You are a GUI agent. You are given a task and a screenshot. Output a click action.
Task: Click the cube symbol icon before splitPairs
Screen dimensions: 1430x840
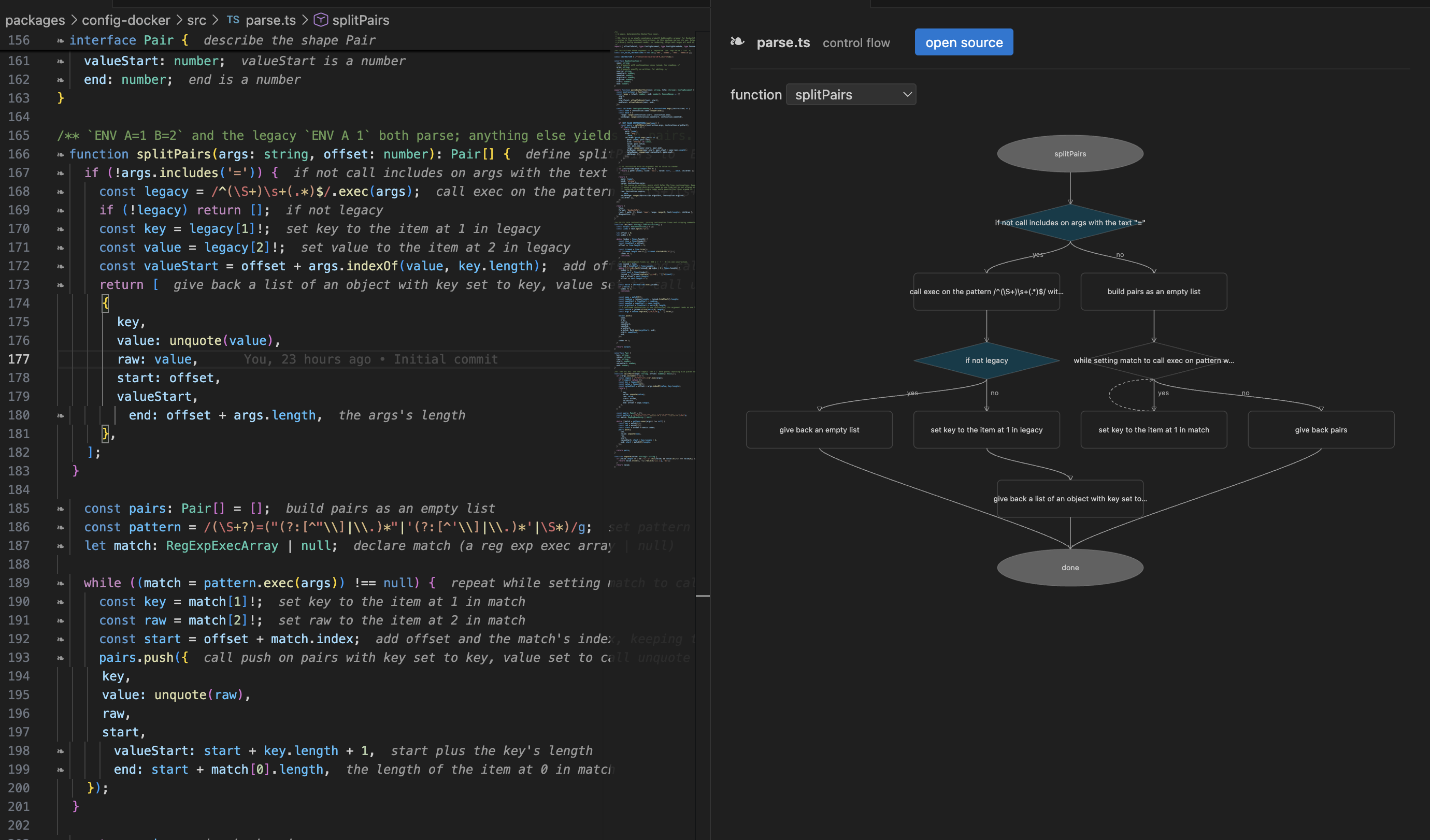(321, 20)
